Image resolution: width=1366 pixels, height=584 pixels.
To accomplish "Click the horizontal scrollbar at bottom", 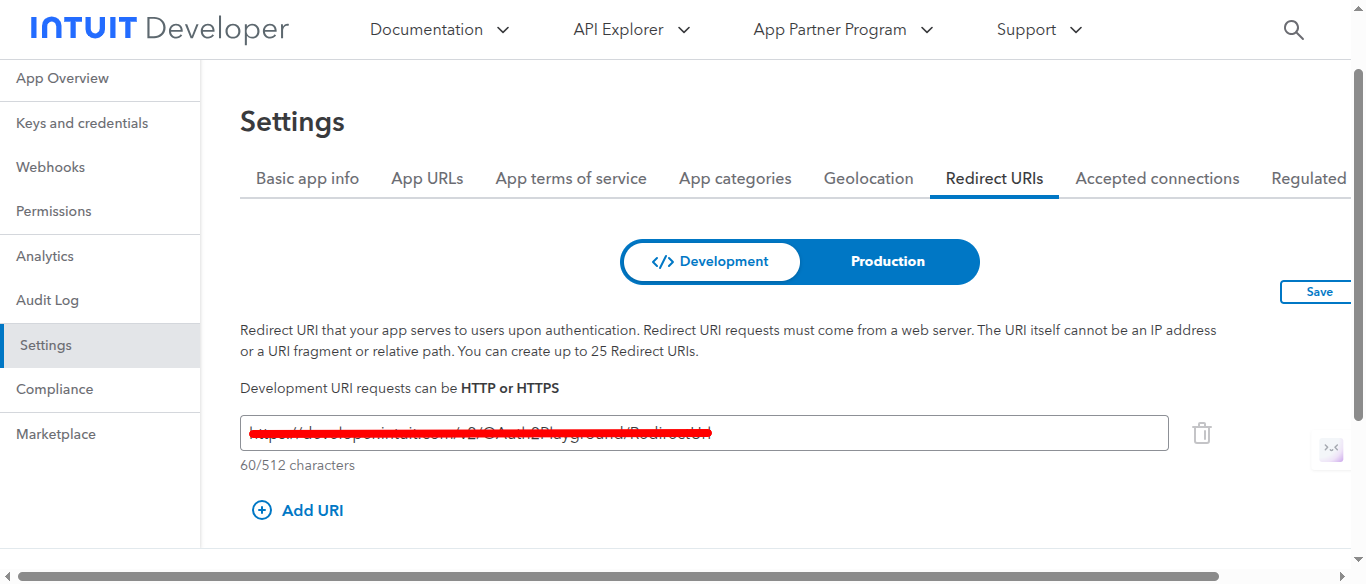I will (617, 576).
